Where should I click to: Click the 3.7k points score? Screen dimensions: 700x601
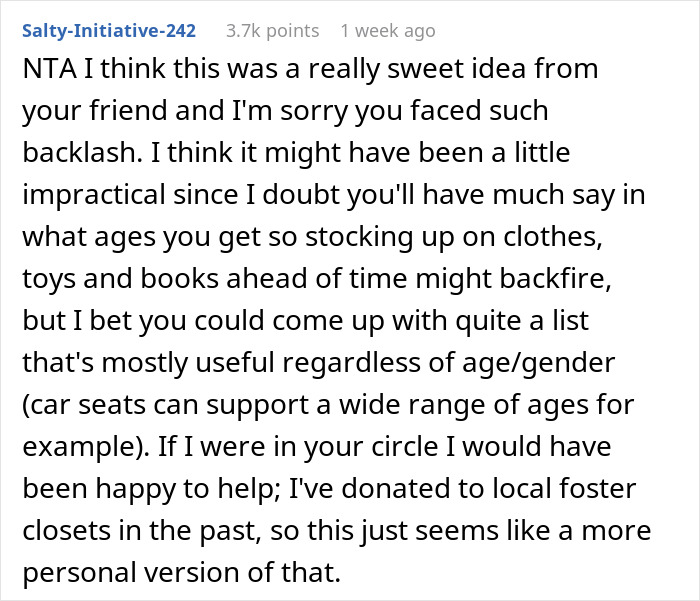(x=270, y=31)
